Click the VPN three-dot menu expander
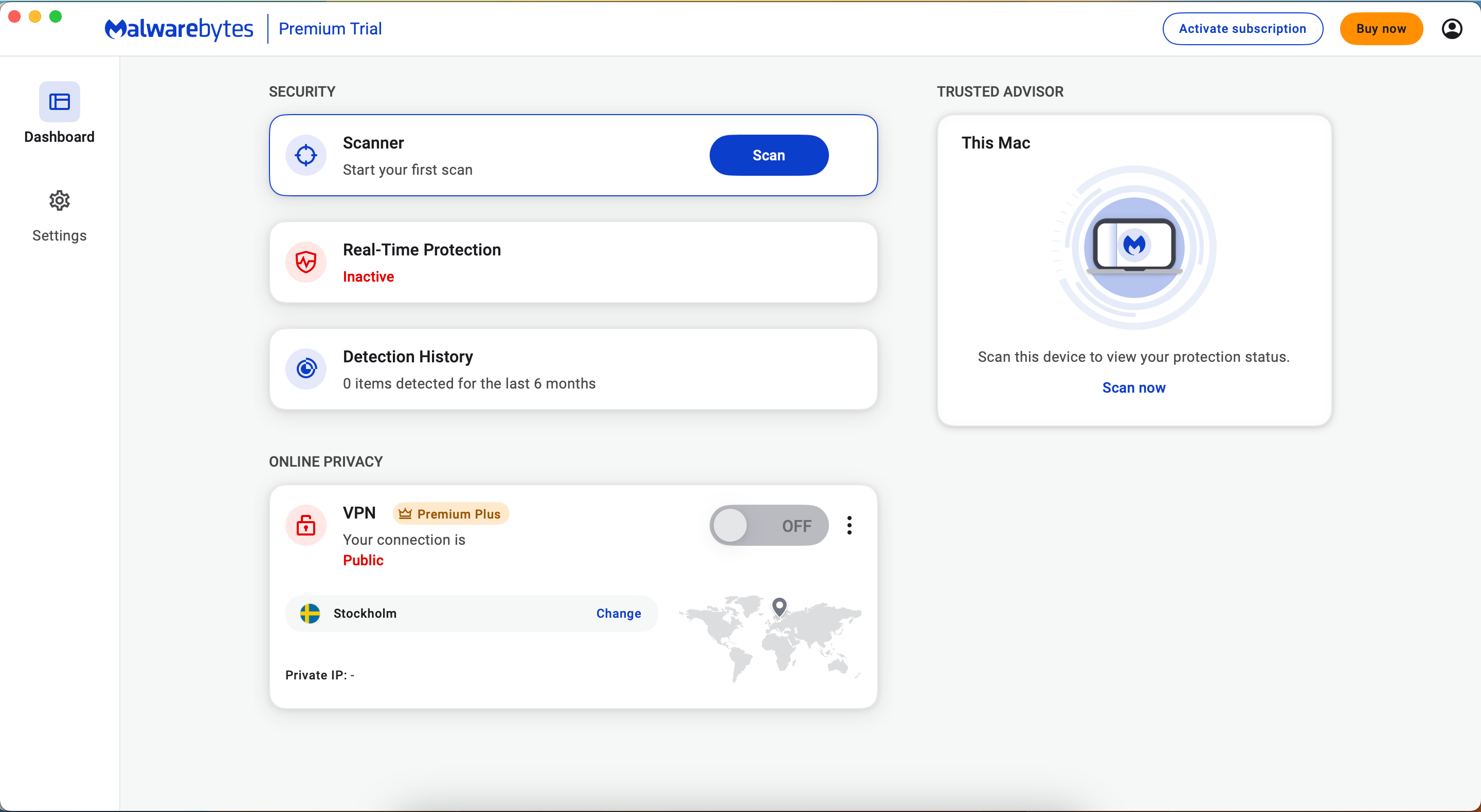The width and height of the screenshot is (1481, 812). (848, 525)
